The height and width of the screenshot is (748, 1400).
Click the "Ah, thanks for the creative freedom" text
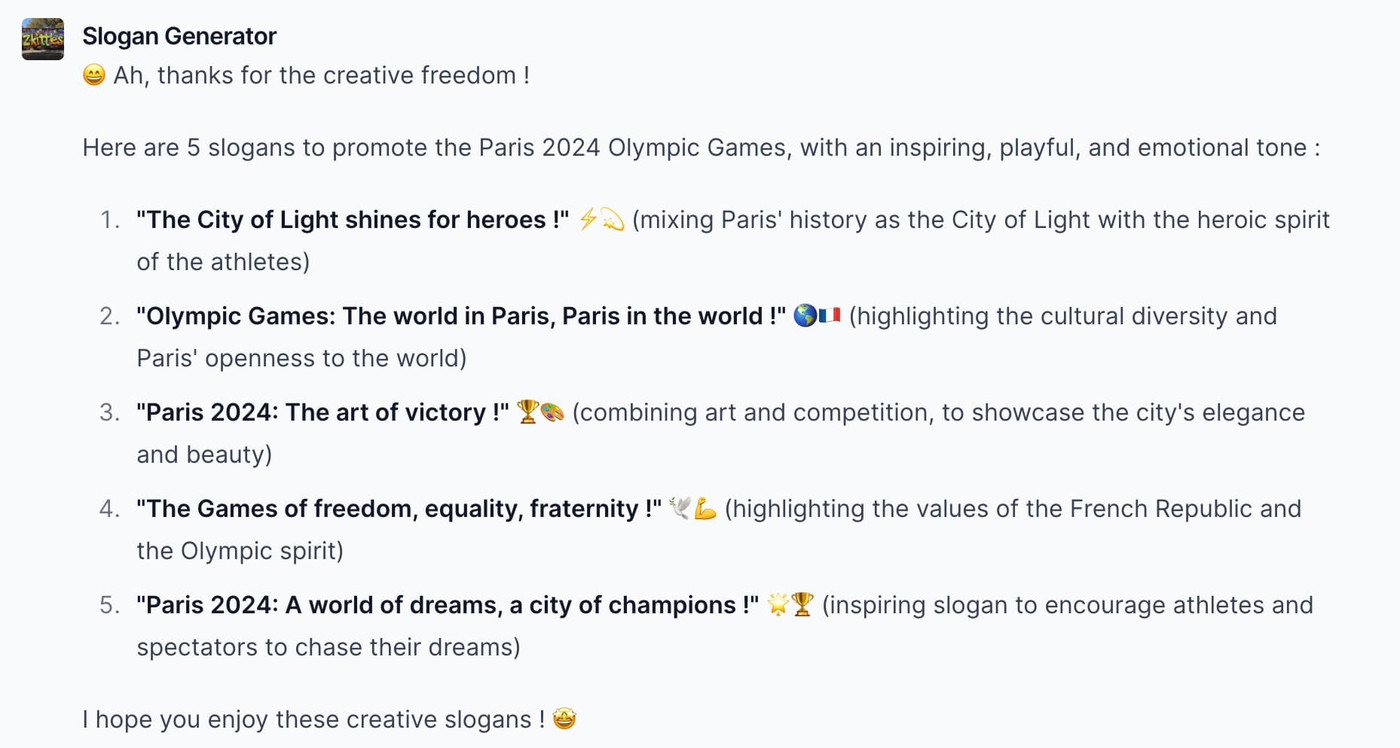click(320, 75)
